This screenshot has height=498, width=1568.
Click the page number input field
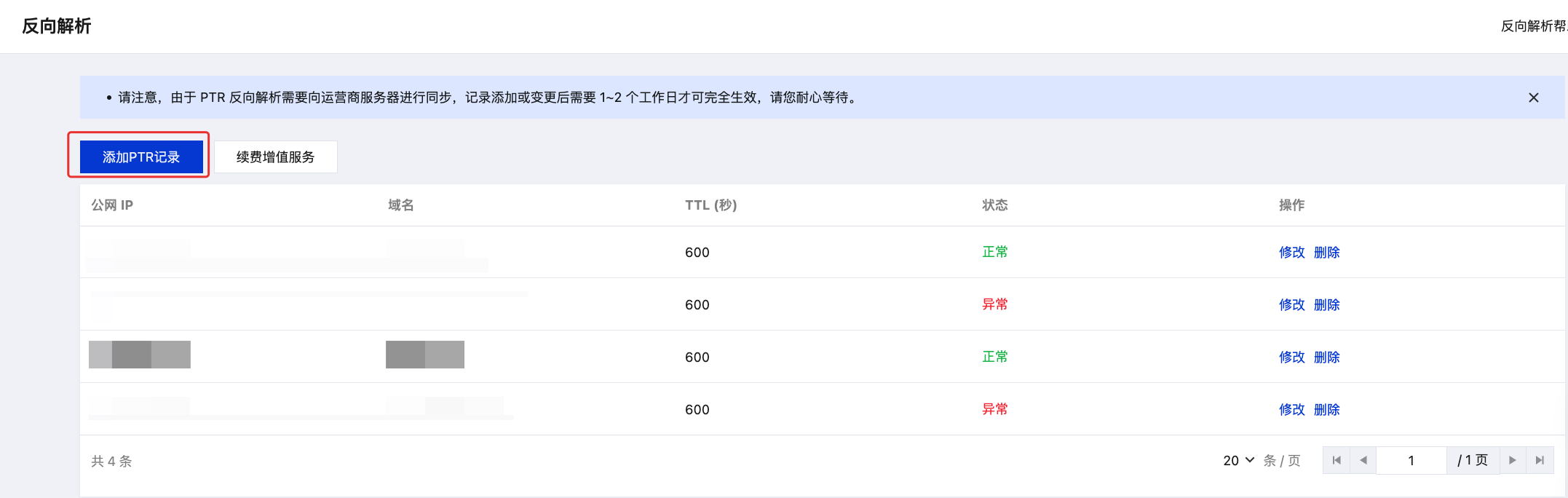pos(1411,460)
